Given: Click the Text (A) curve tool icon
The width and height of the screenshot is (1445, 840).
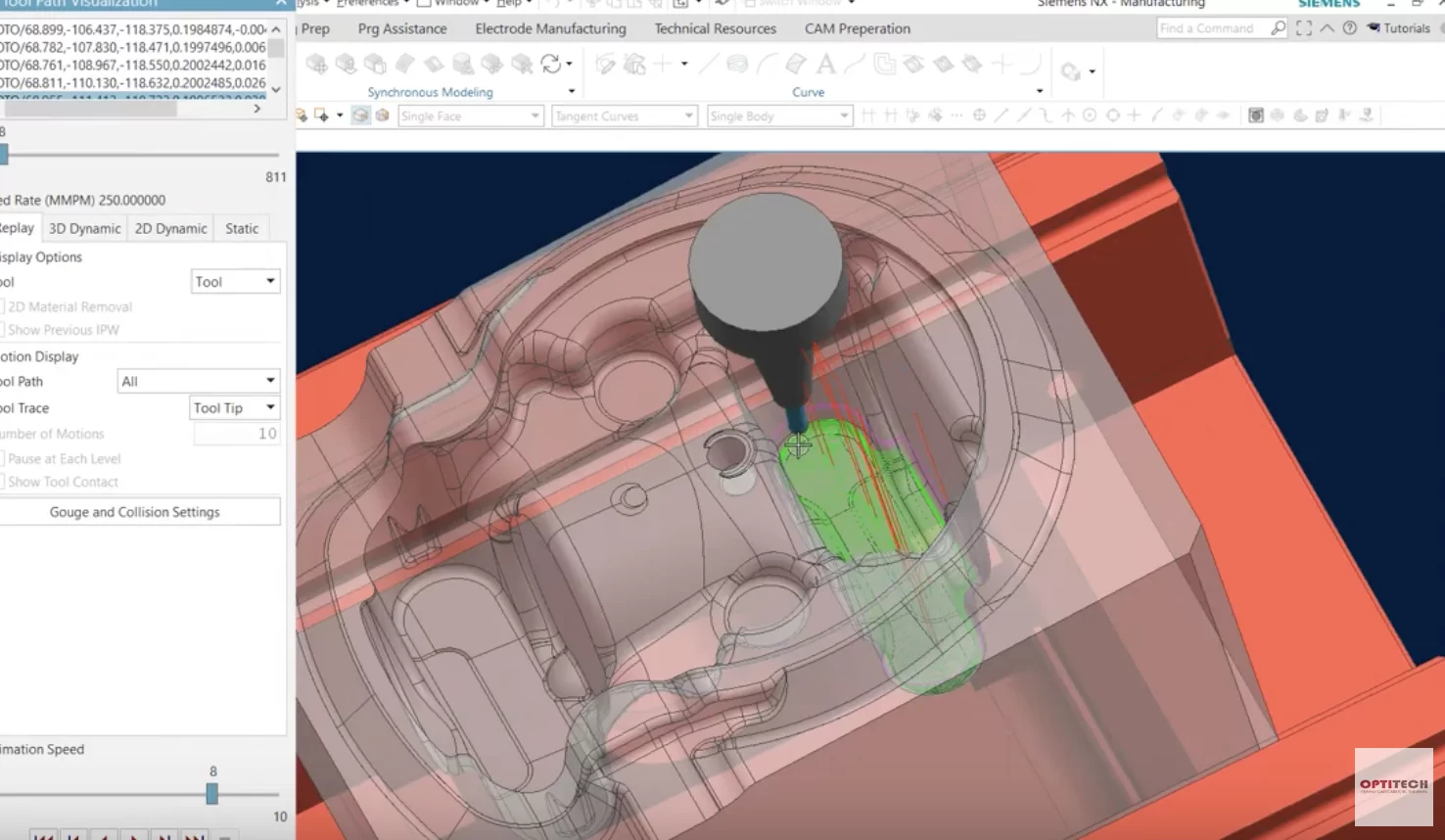Looking at the screenshot, I should (x=825, y=65).
